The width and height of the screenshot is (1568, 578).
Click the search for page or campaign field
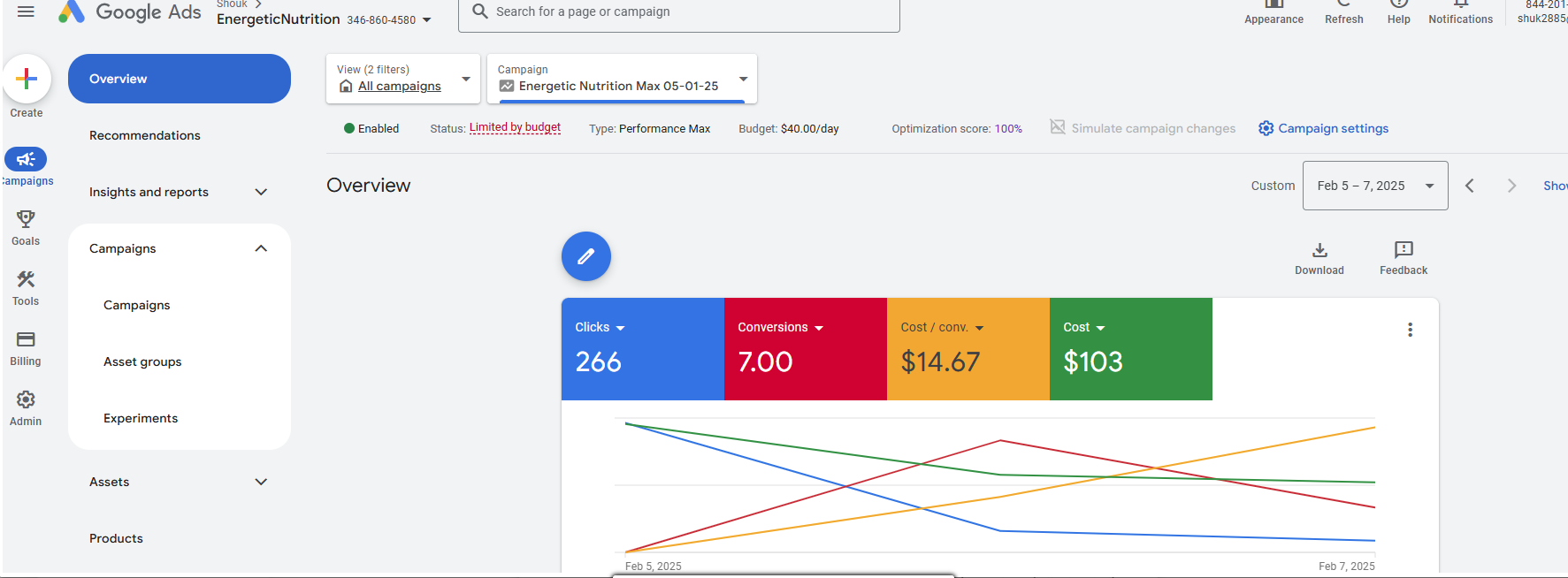(x=679, y=12)
